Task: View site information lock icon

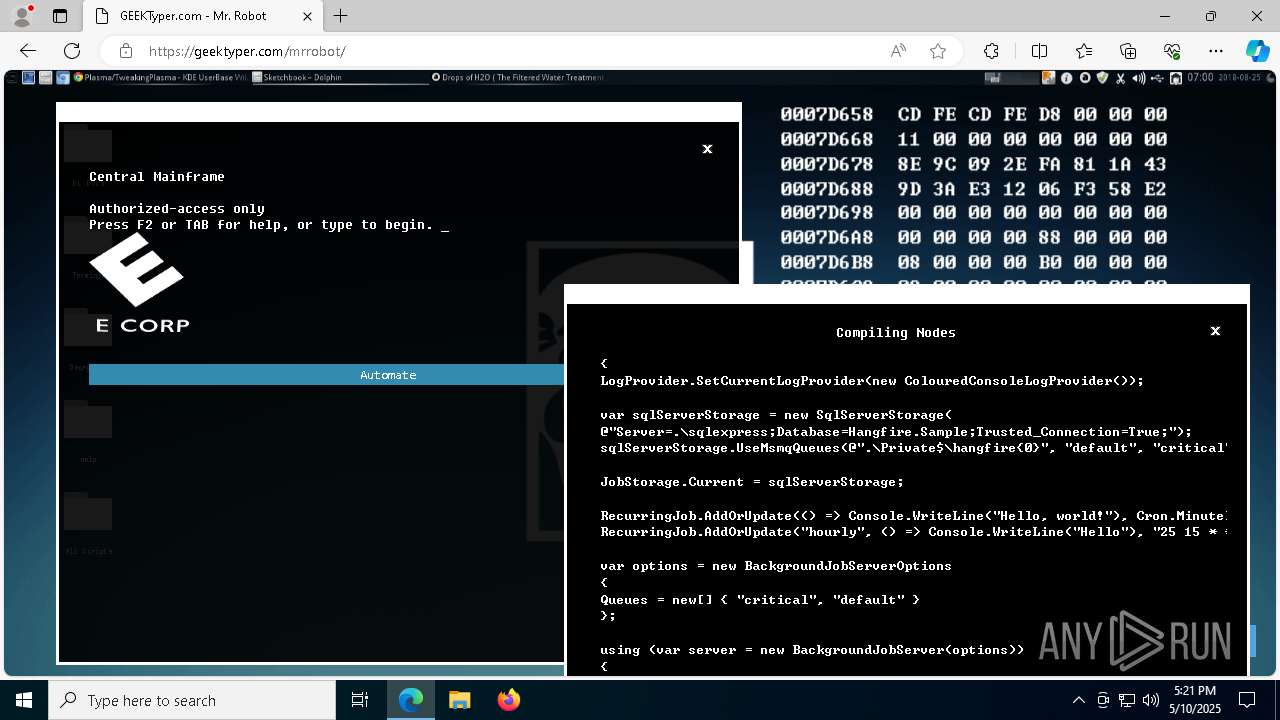Action: tap(125, 51)
